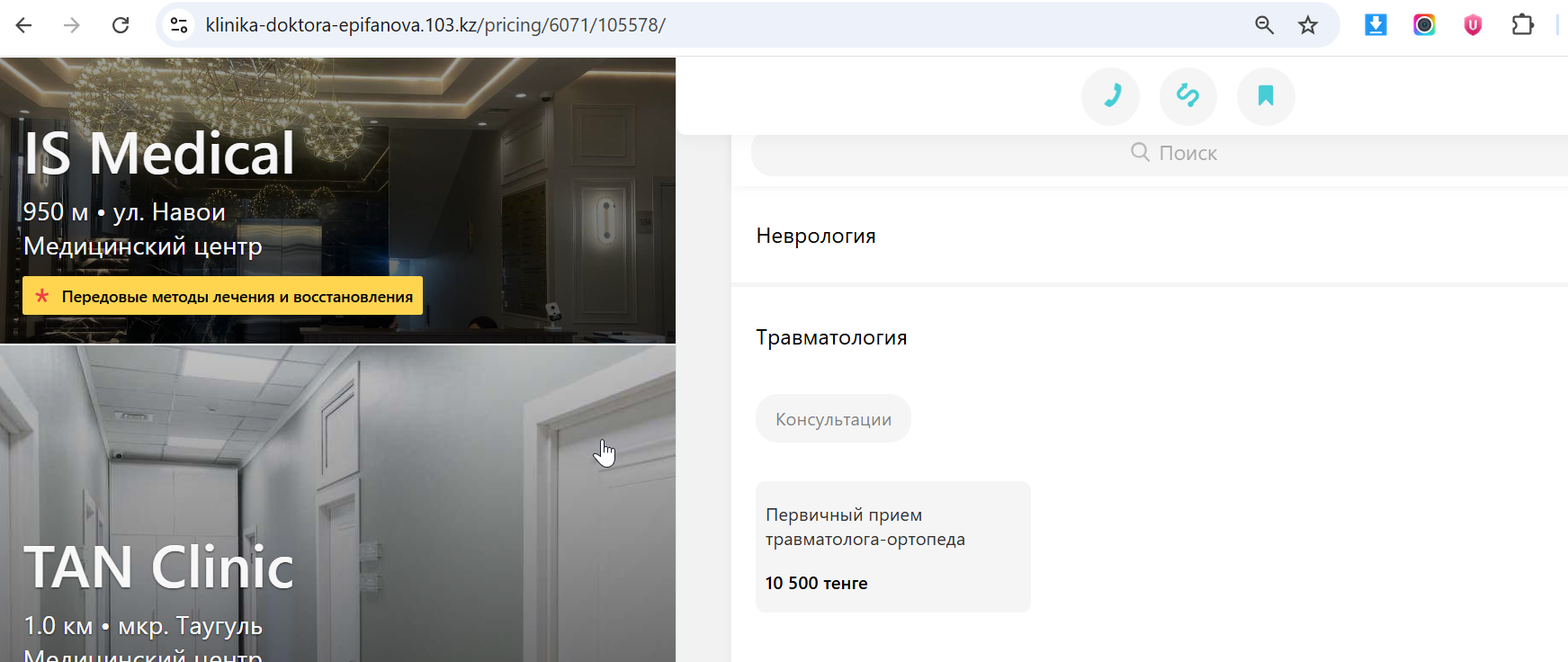Click the chain link share icon
Image resolution: width=1568 pixels, height=662 pixels.
click(x=1187, y=96)
